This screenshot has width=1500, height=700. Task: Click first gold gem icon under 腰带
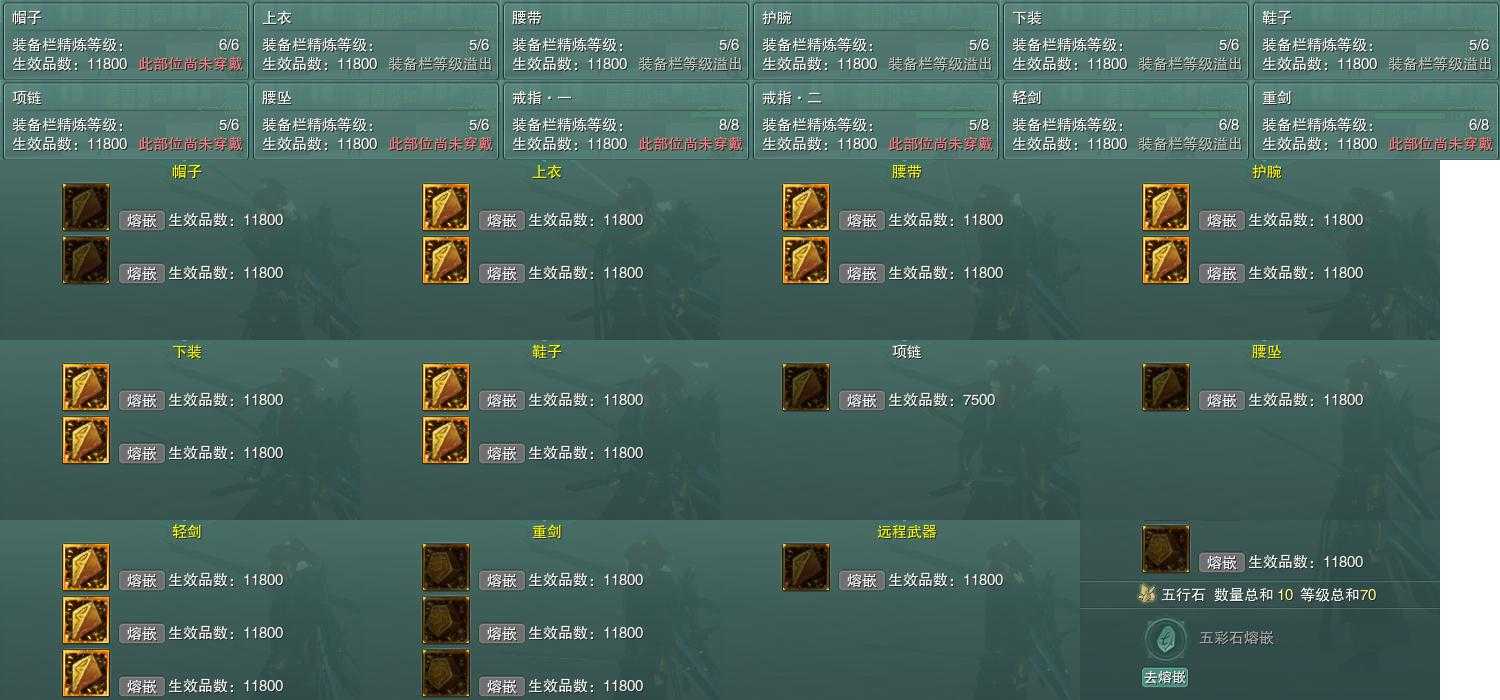point(806,207)
